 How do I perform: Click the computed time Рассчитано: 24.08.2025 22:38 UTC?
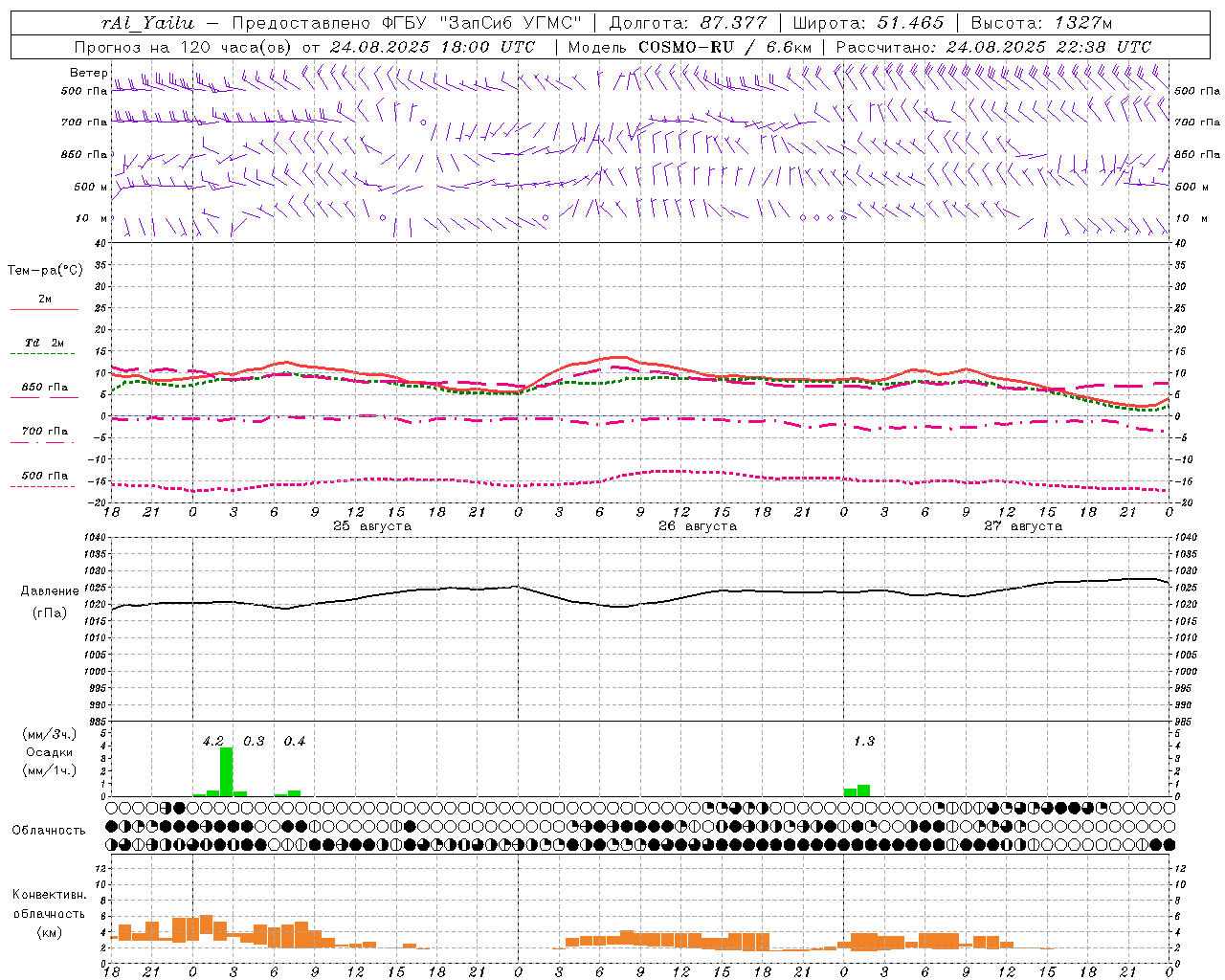993,47
